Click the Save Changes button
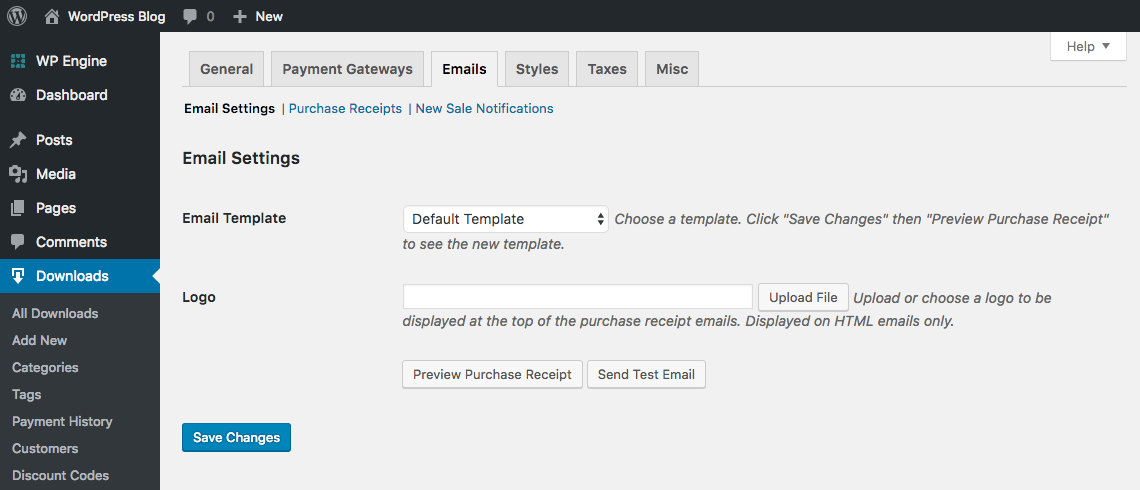Image resolution: width=1140 pixels, height=490 pixels. coord(236,438)
